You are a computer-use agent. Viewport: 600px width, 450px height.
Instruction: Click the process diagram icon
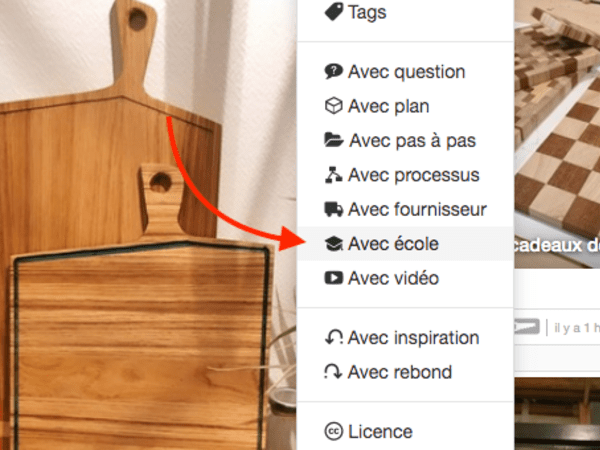334,175
